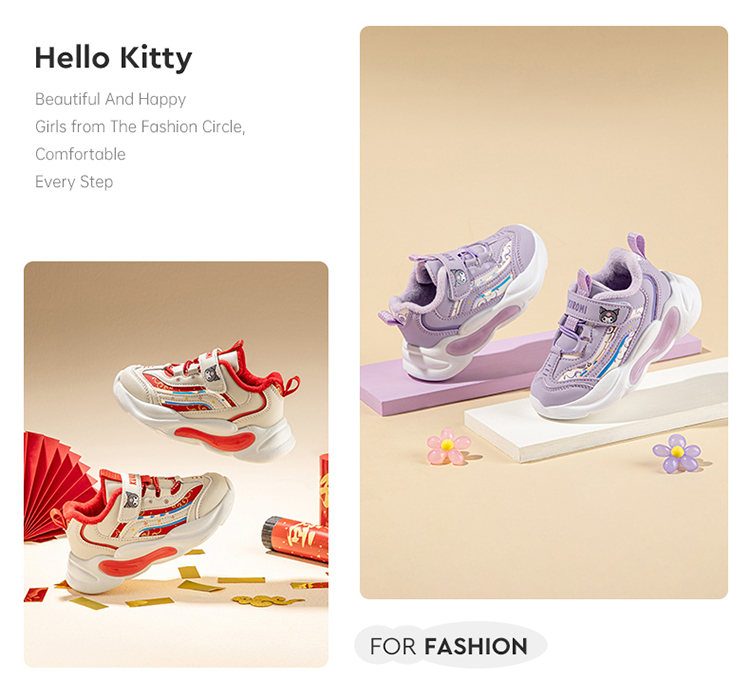Click the purple flower decoration

pos(676,453)
